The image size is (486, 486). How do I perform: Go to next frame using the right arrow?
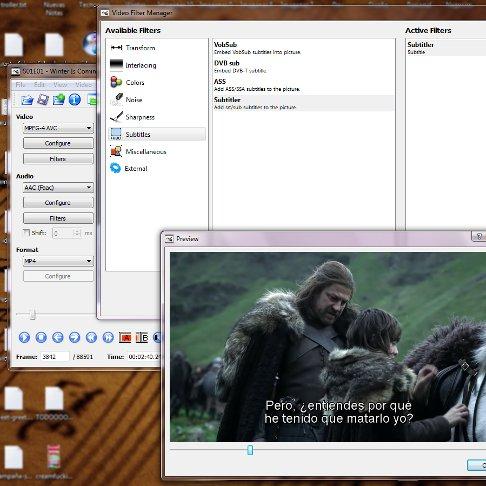(x=74, y=337)
